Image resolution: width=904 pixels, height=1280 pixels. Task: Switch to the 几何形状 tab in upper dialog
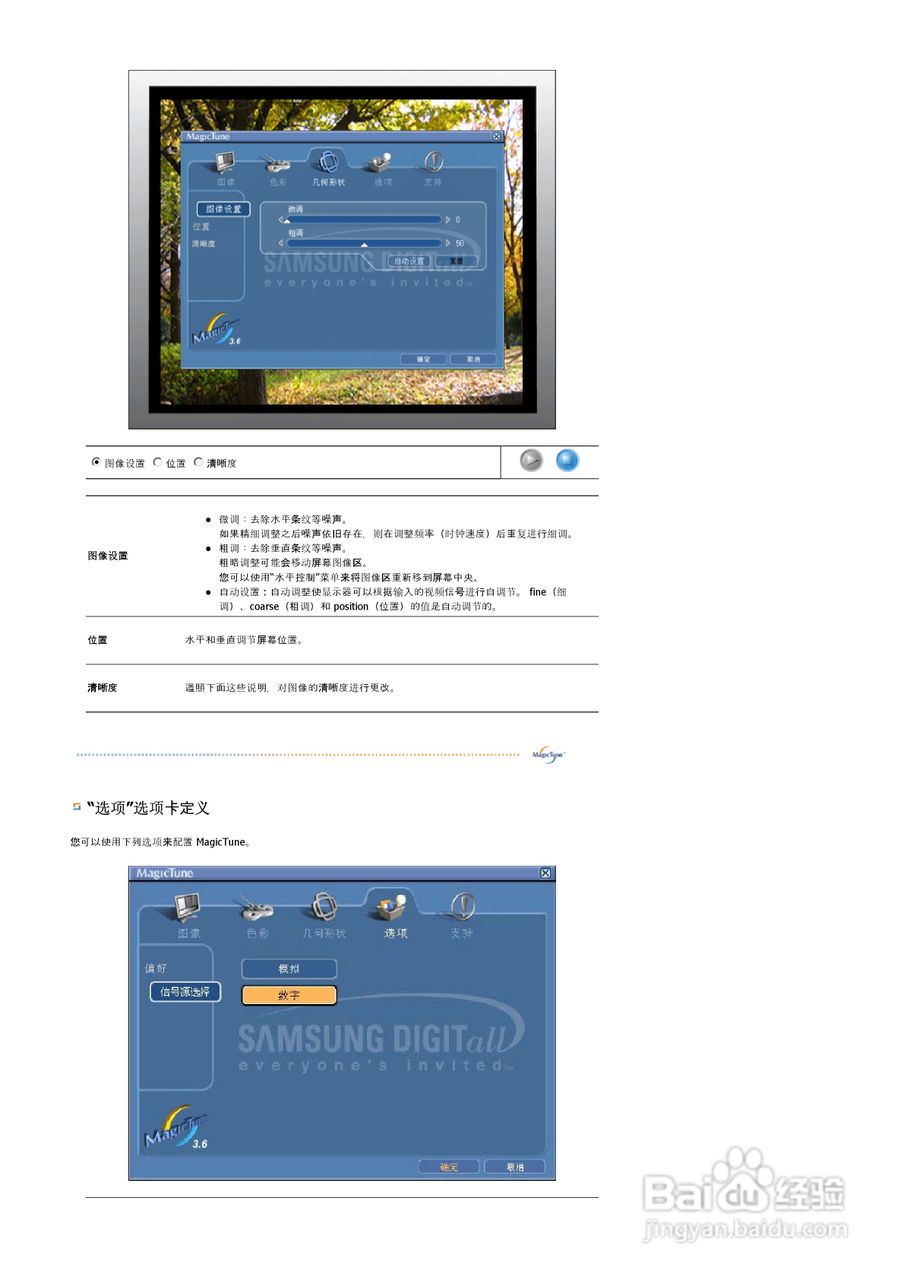(328, 163)
